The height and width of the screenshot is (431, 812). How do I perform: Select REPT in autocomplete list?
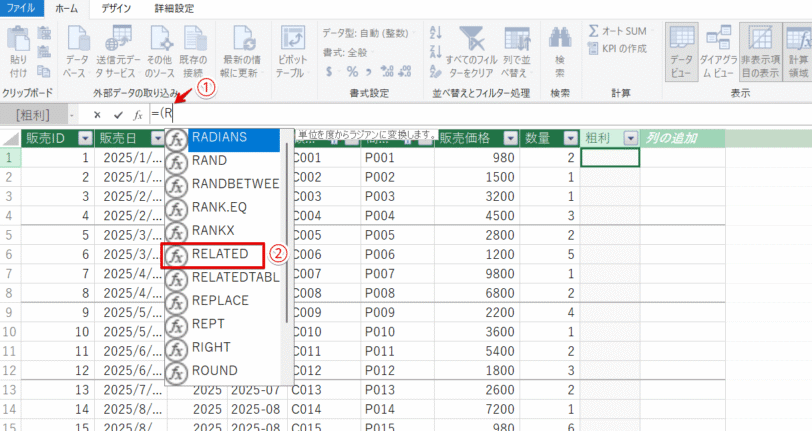coord(223,324)
